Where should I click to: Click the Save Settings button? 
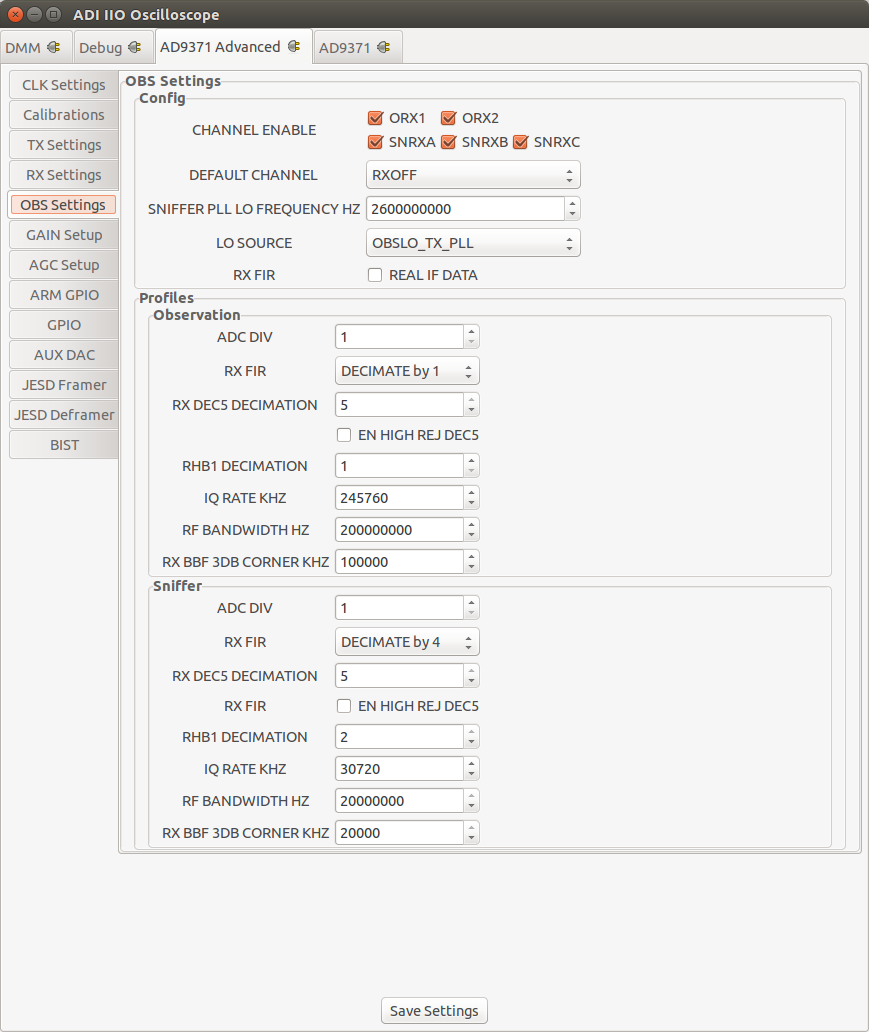coord(433,1010)
